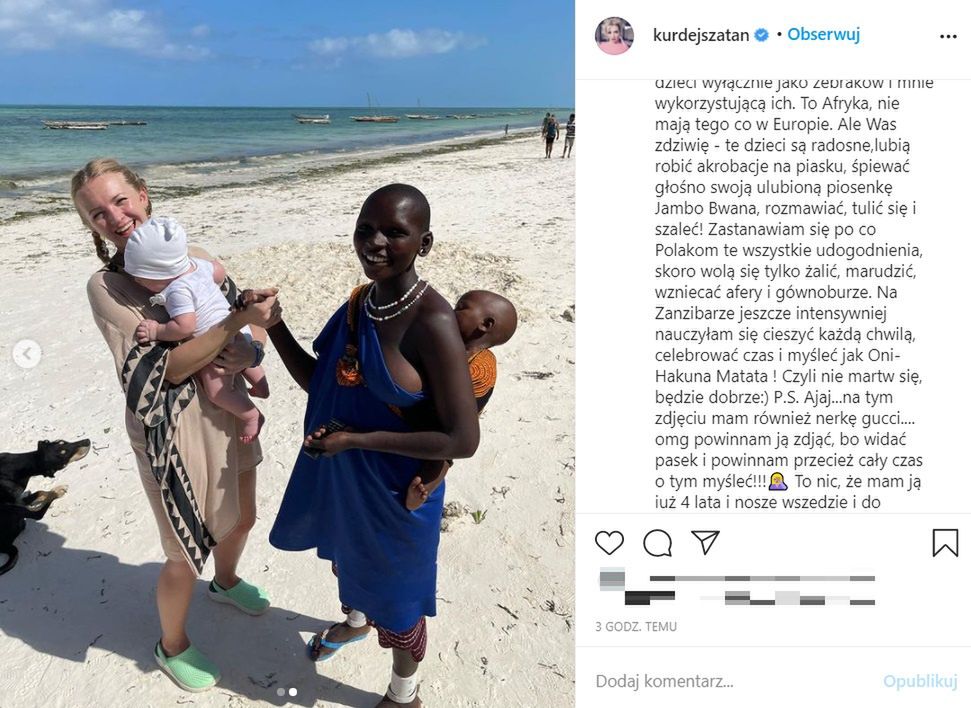Image resolution: width=971 pixels, height=708 pixels.
Task: Save post with the bookmark icon
Action: pyautogui.click(x=945, y=543)
